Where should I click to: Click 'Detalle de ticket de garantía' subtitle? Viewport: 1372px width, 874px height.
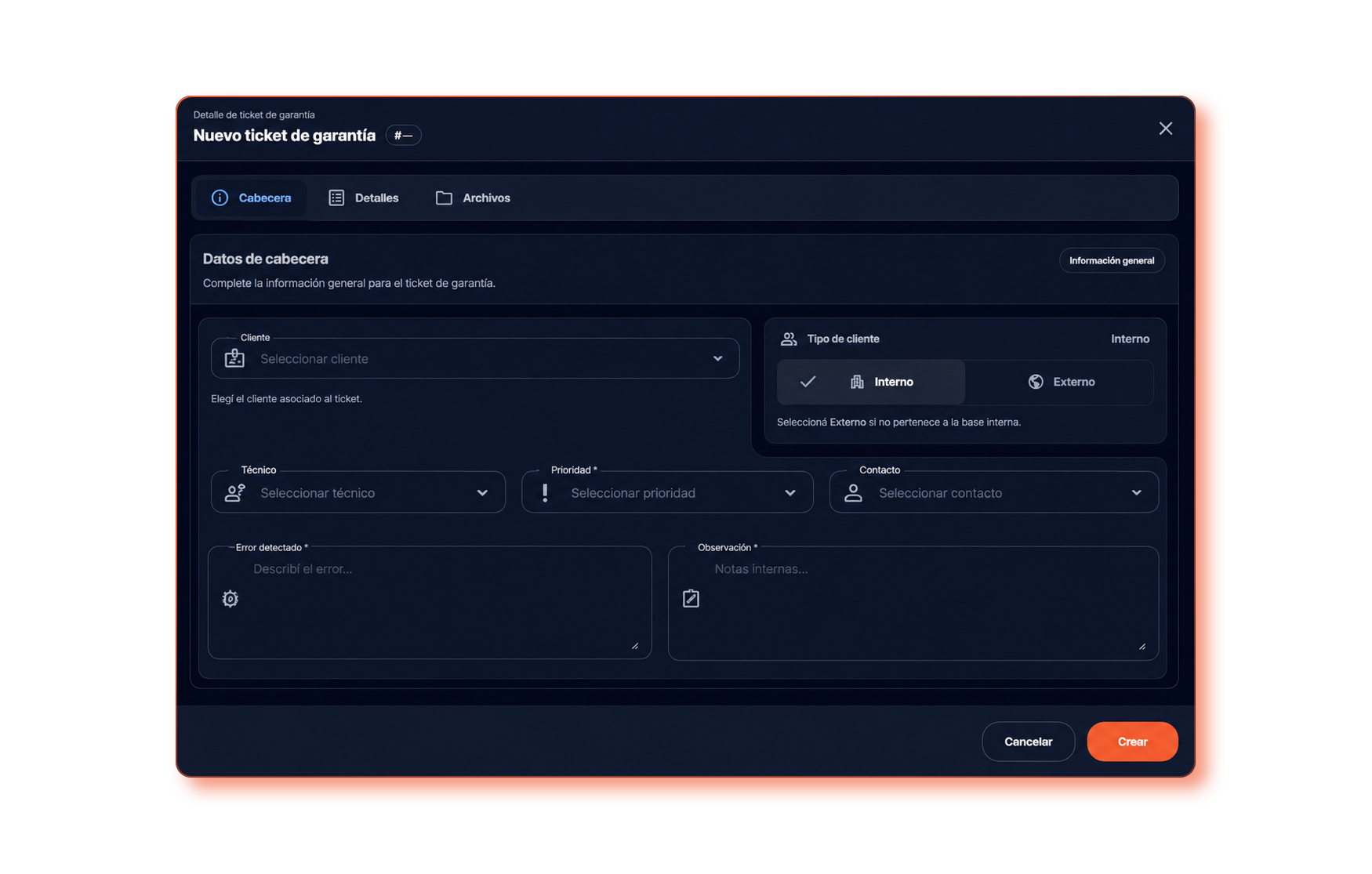pos(254,114)
